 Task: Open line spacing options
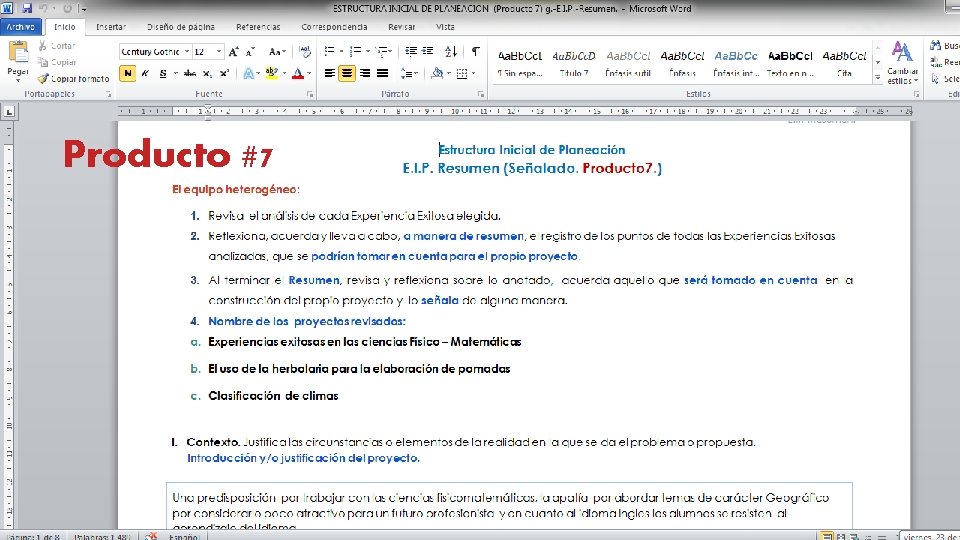pos(408,73)
